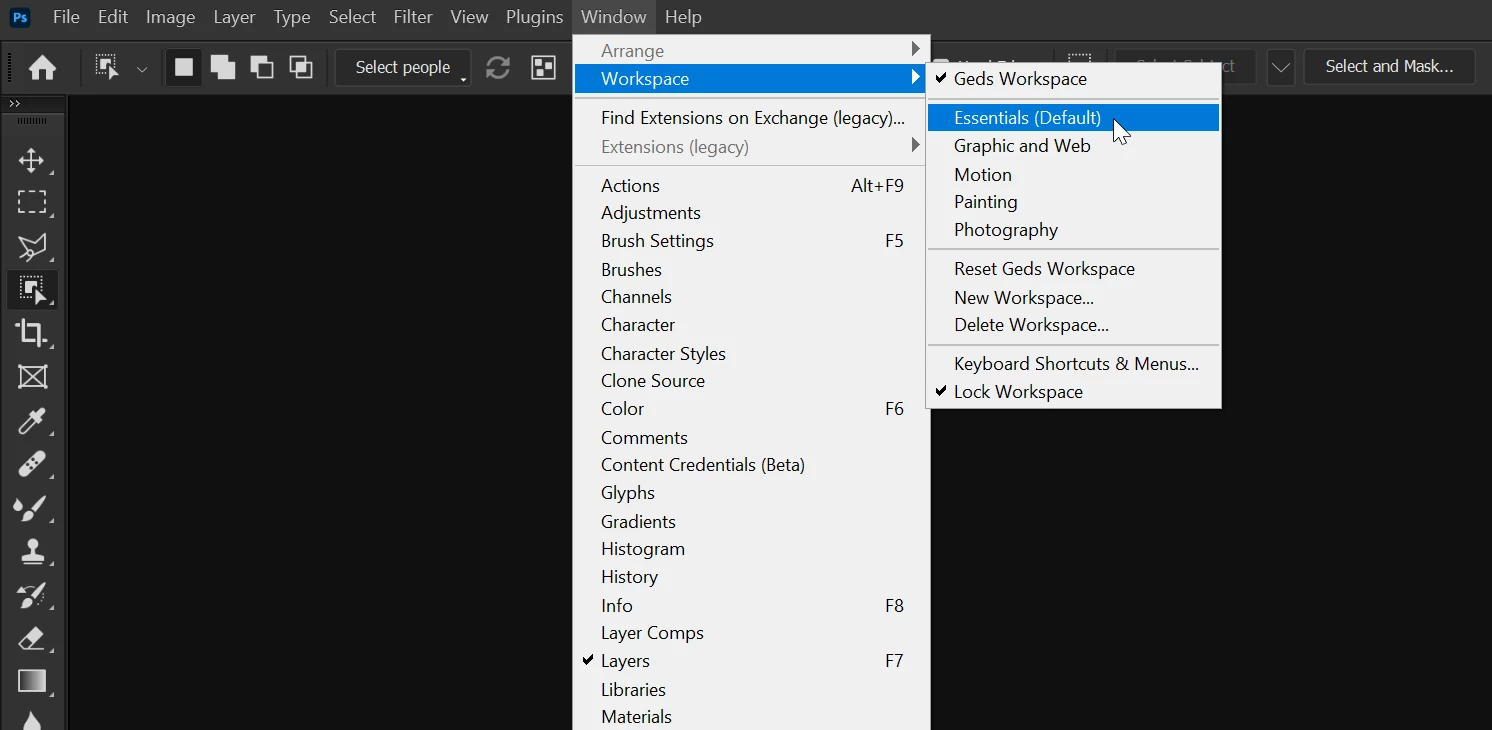Select the Polygonal Lasso tool
The height and width of the screenshot is (730, 1492).
[32, 247]
